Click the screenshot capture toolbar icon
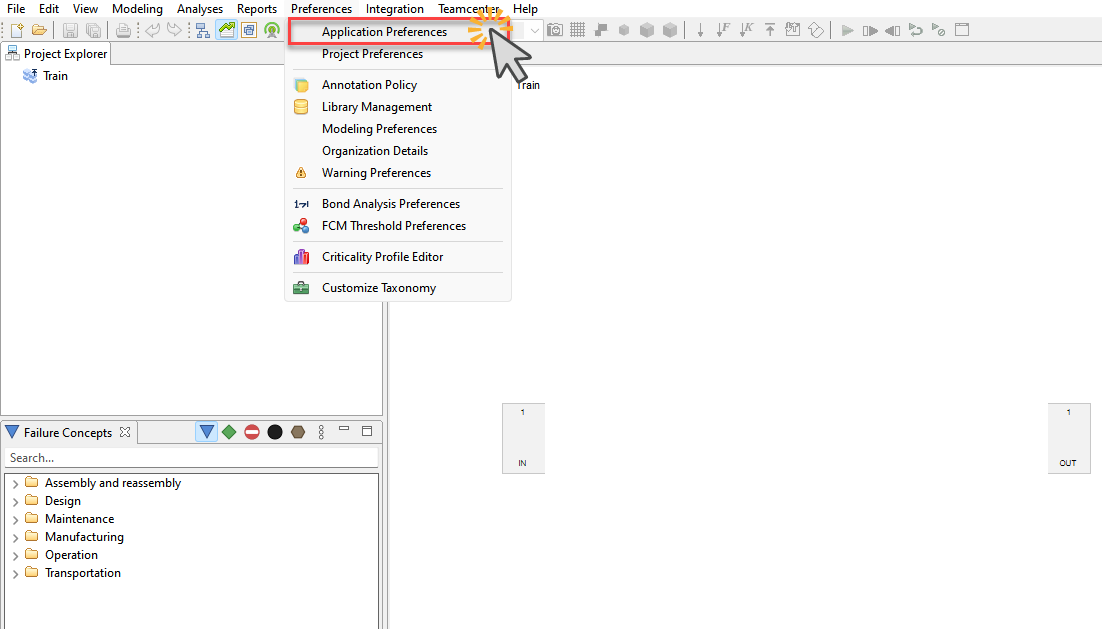This screenshot has height=629, width=1102. tap(554, 29)
